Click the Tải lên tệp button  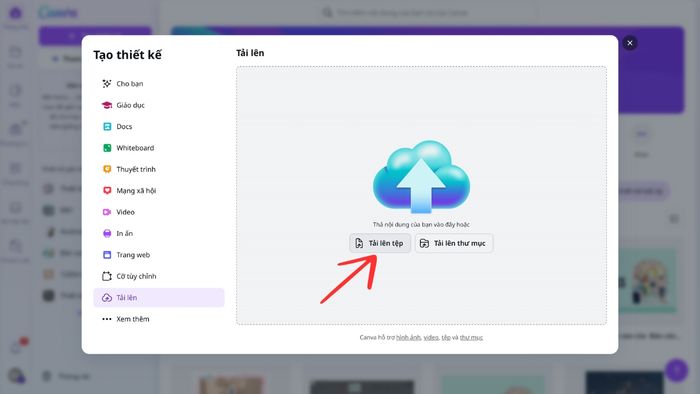point(380,243)
